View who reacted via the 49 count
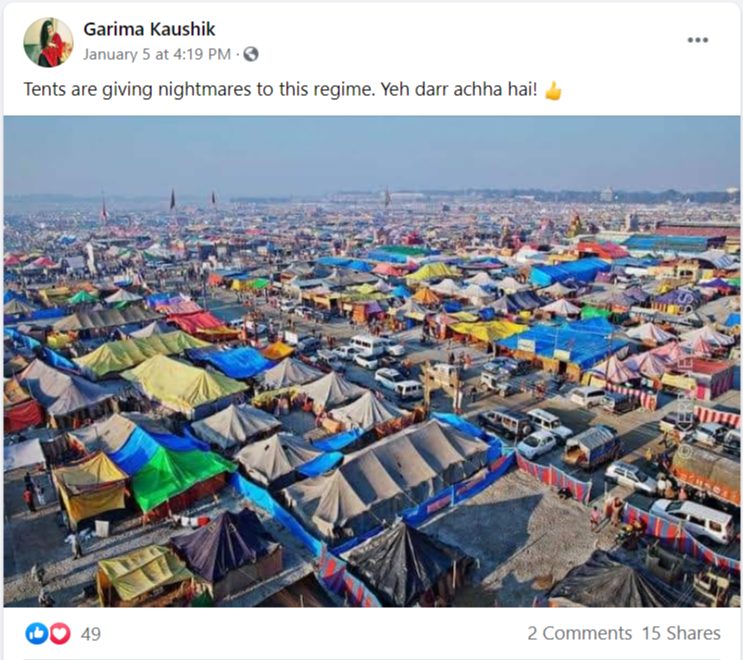This screenshot has height=660, width=743. 91,634
